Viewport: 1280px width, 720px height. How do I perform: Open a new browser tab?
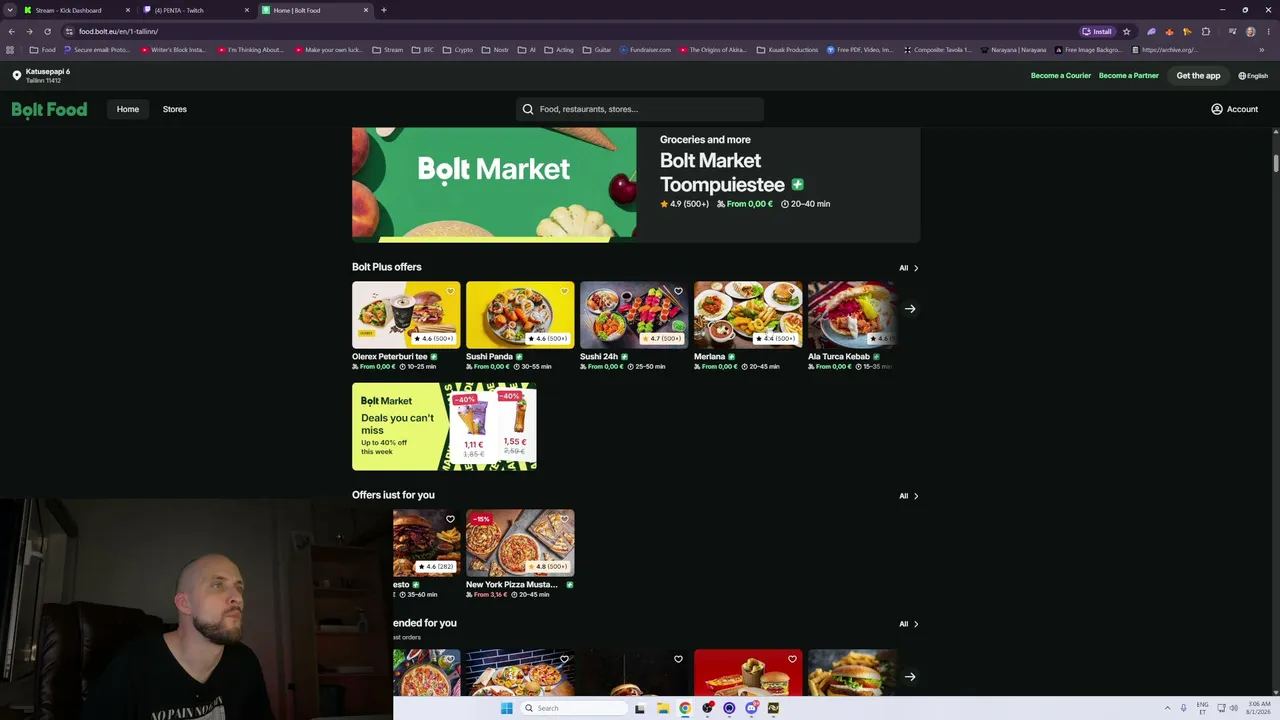click(x=384, y=10)
